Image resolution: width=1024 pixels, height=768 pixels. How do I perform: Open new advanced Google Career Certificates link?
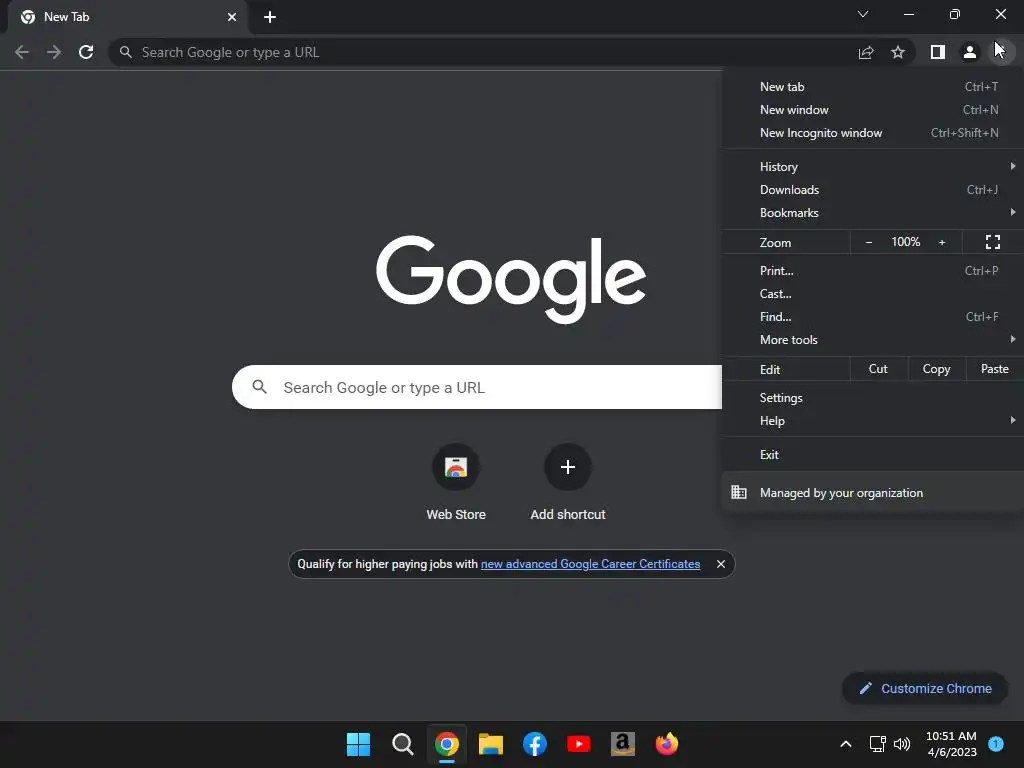click(x=590, y=564)
